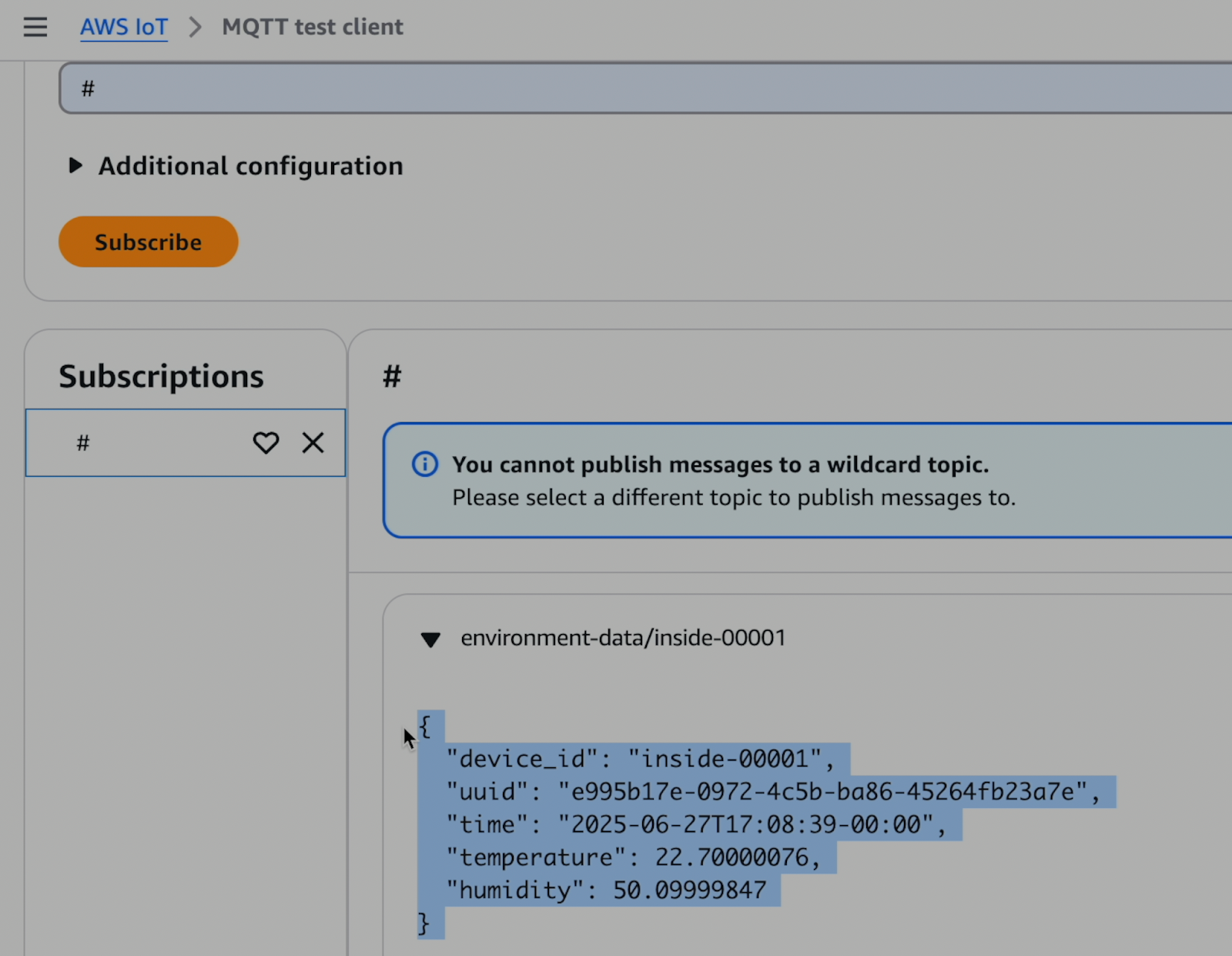Click the info icon in wildcard notice
The image size is (1232, 956).
[x=425, y=465]
